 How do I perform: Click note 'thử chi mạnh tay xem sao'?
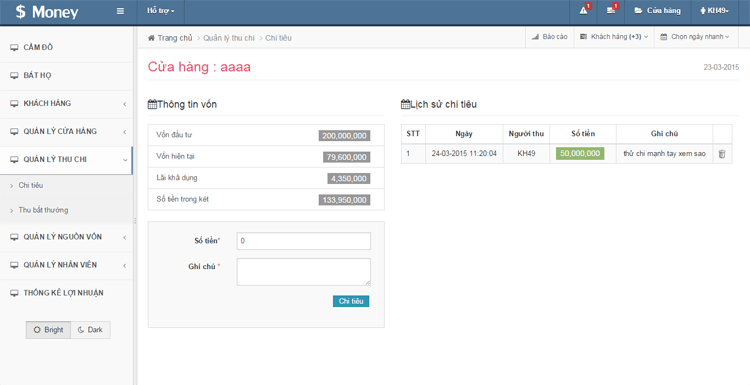pos(664,154)
